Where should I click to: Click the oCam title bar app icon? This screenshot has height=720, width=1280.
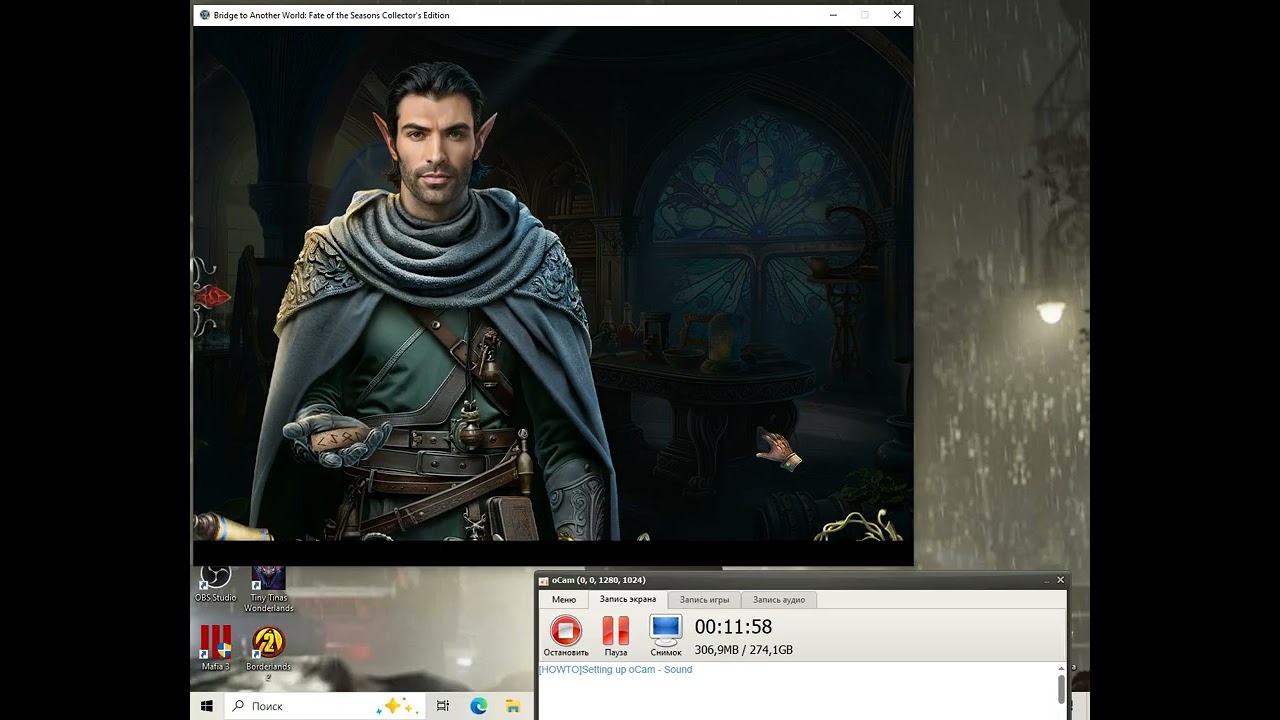coord(544,581)
